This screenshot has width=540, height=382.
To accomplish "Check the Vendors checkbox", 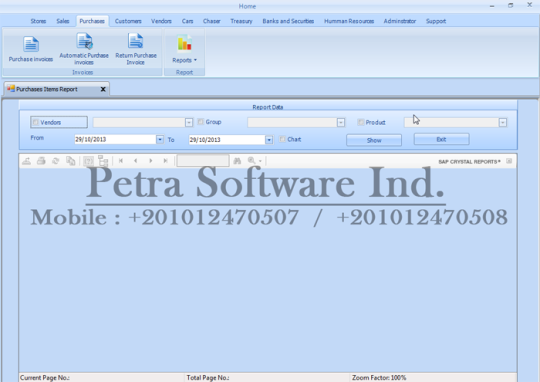I will click(35, 122).
